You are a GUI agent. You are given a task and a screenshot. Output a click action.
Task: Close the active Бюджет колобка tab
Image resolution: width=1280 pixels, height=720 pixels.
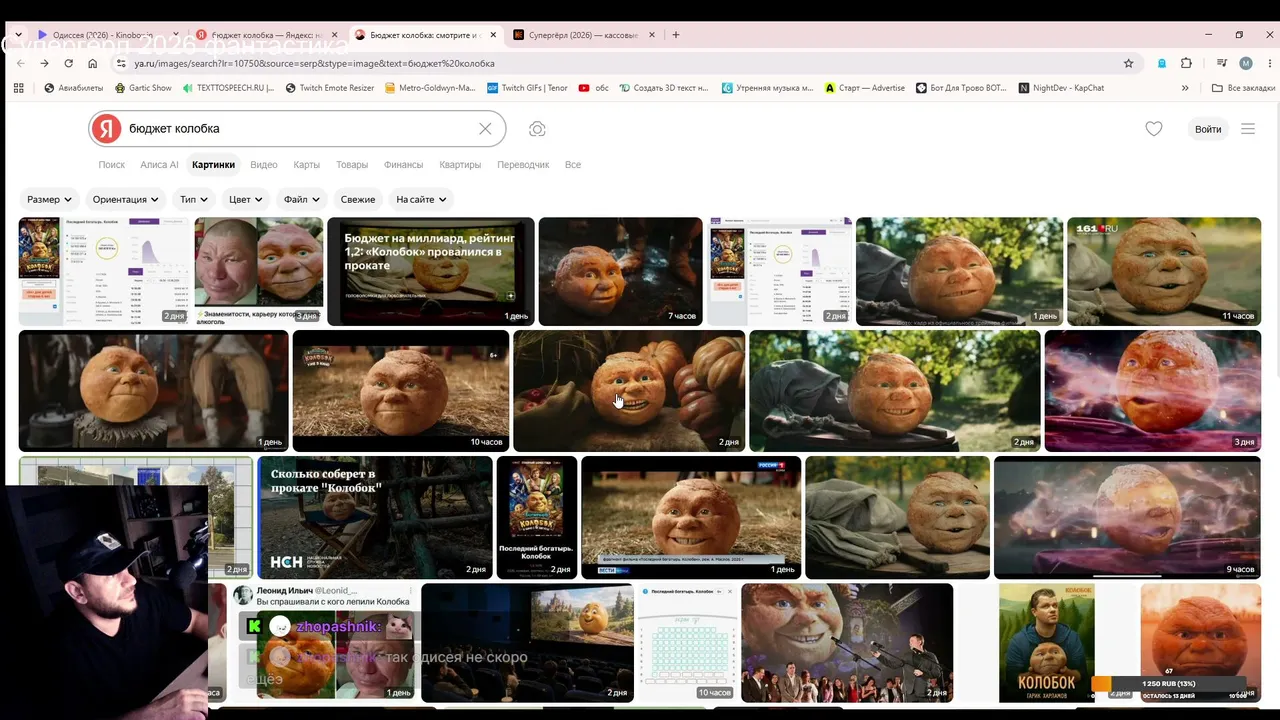(493, 35)
